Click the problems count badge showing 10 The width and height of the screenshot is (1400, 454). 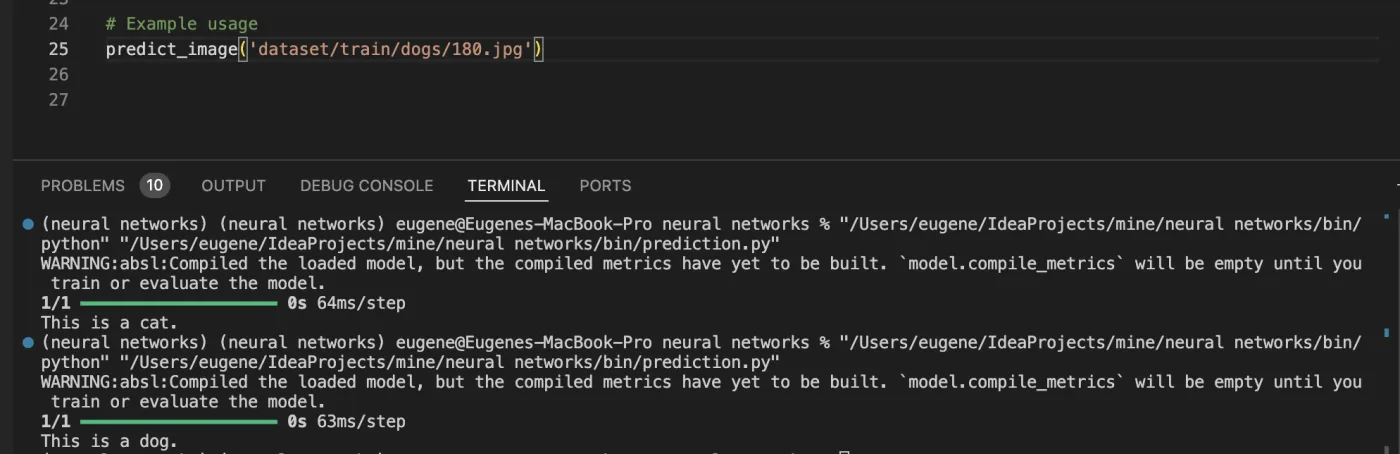click(x=154, y=185)
